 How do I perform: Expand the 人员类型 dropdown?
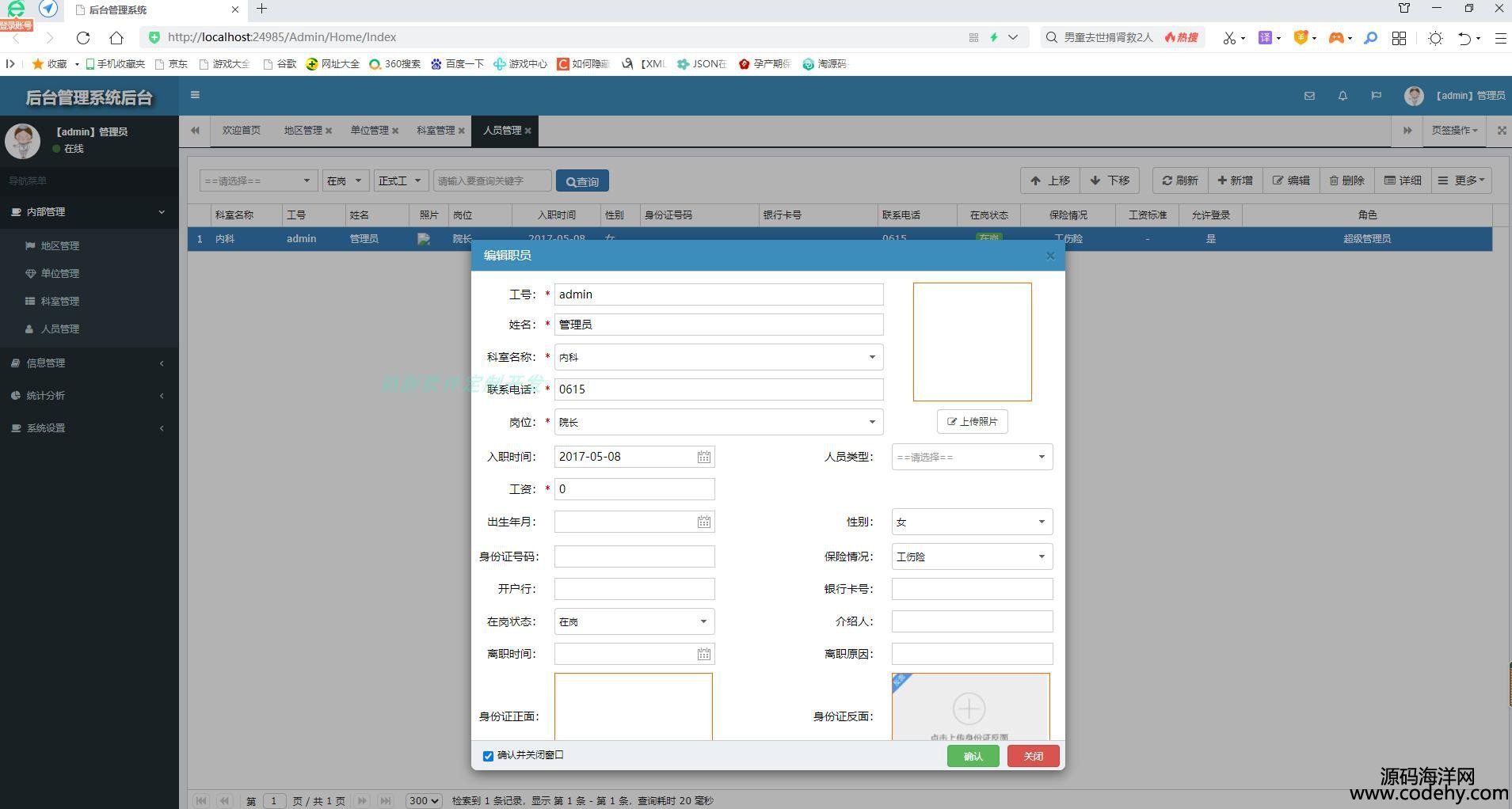[x=1041, y=457]
